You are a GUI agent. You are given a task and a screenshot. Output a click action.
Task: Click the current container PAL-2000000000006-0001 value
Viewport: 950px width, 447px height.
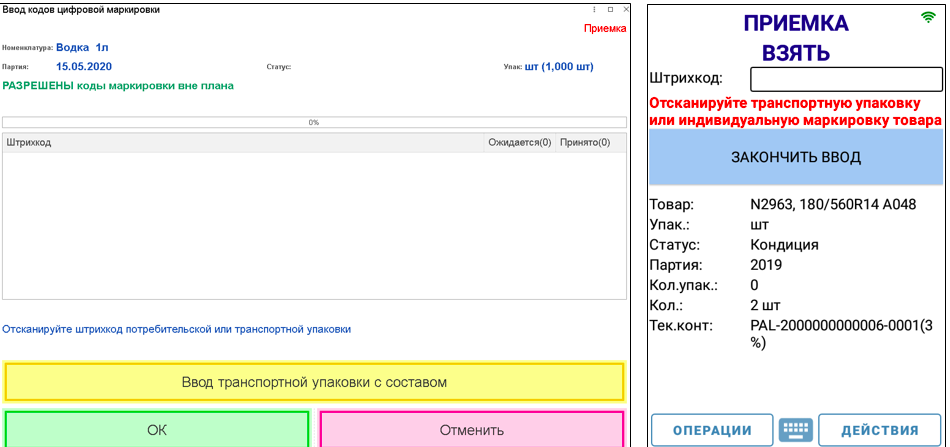pyautogui.click(x=845, y=334)
